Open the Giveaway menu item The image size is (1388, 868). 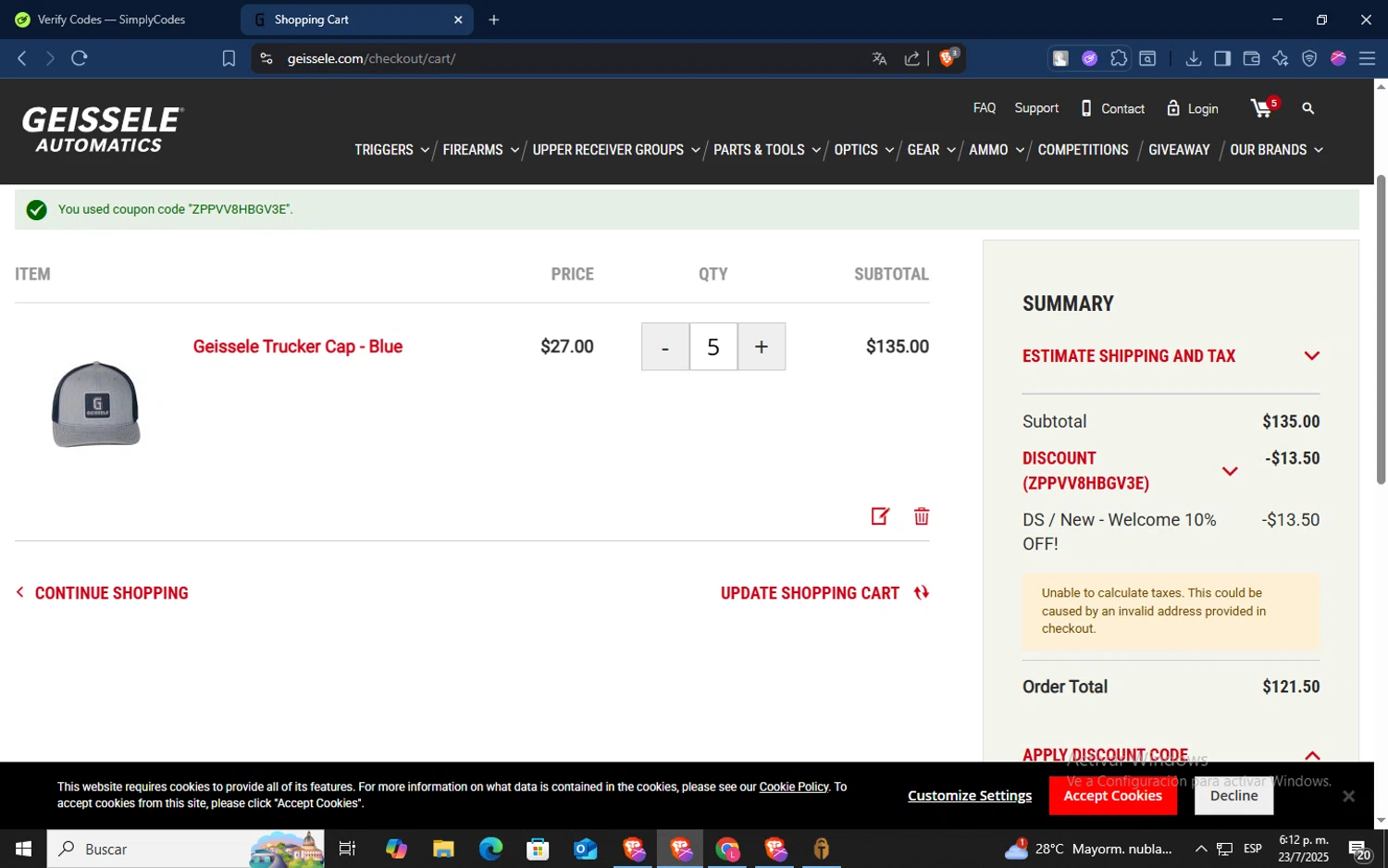[1179, 150]
